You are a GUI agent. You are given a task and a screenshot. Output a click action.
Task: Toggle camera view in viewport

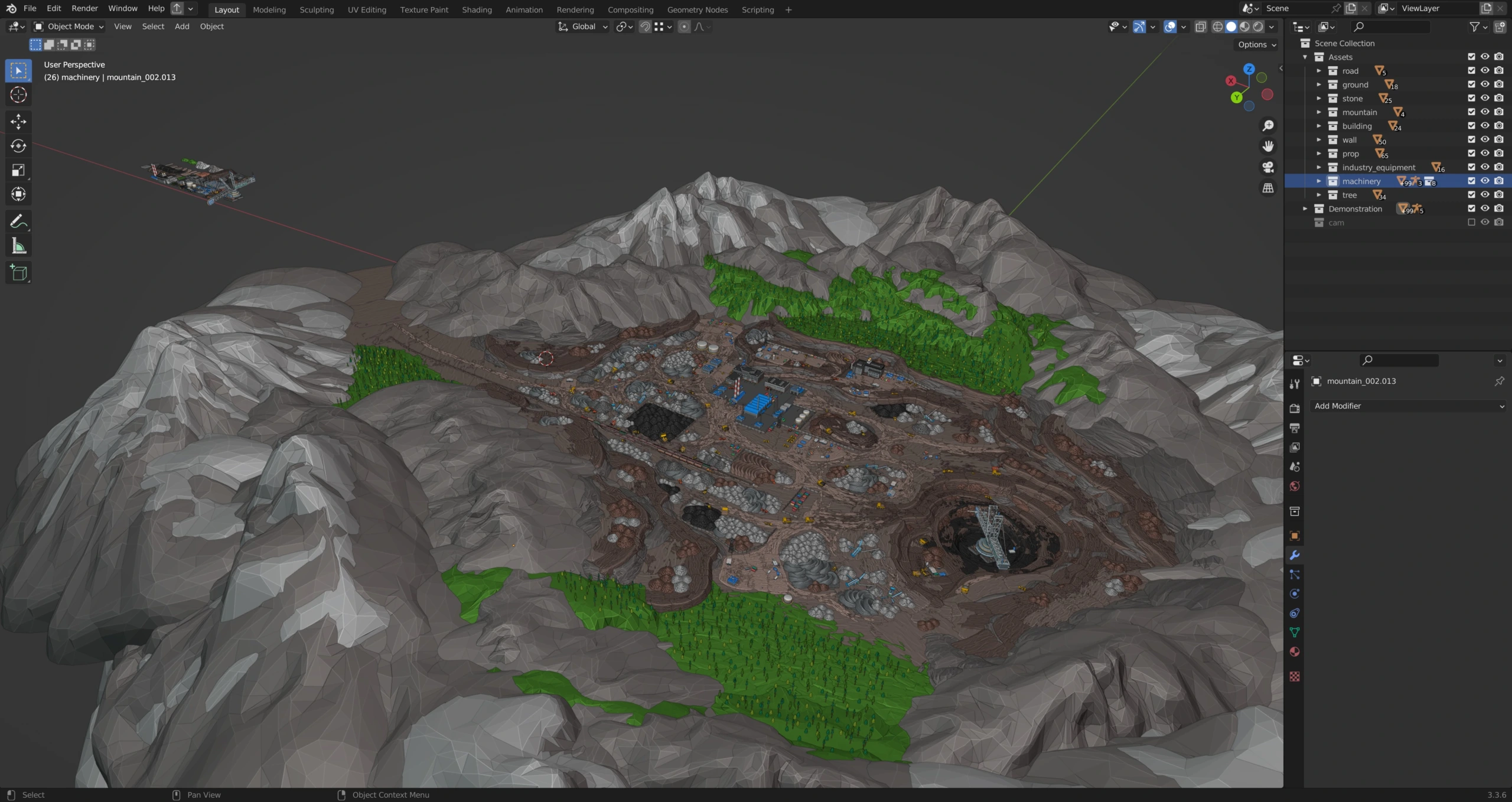1267,167
